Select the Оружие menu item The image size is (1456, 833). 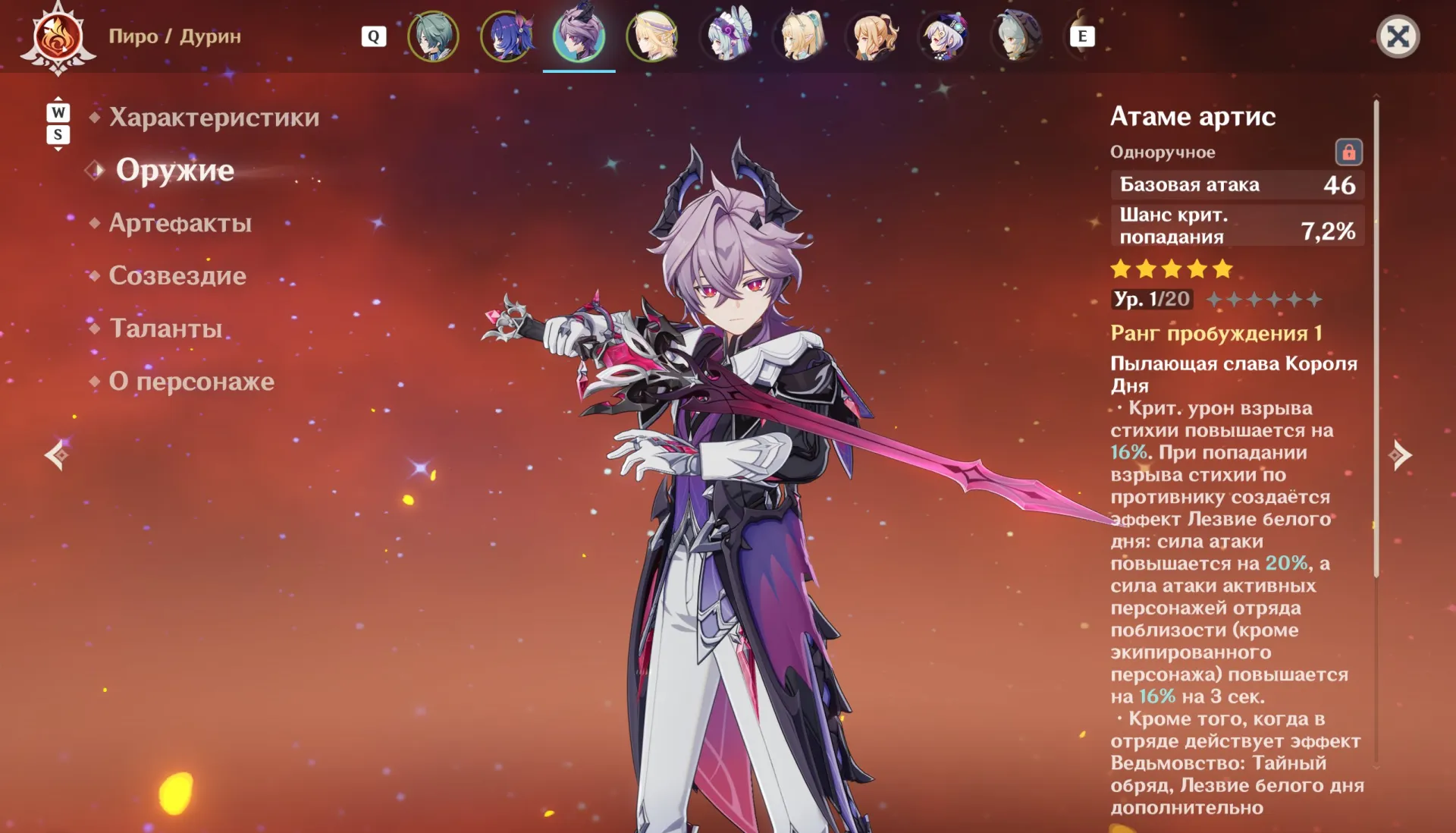(x=174, y=170)
